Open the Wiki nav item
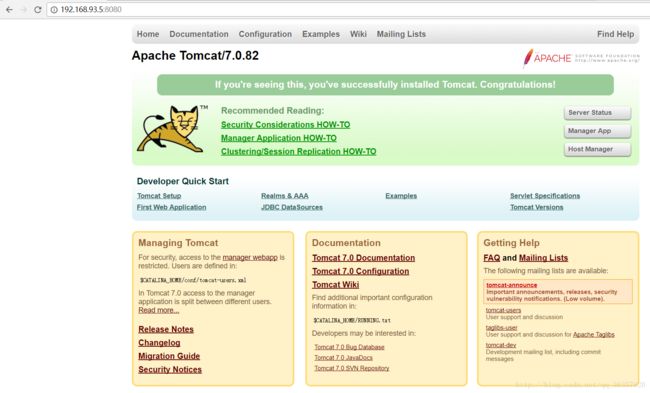 (358, 34)
